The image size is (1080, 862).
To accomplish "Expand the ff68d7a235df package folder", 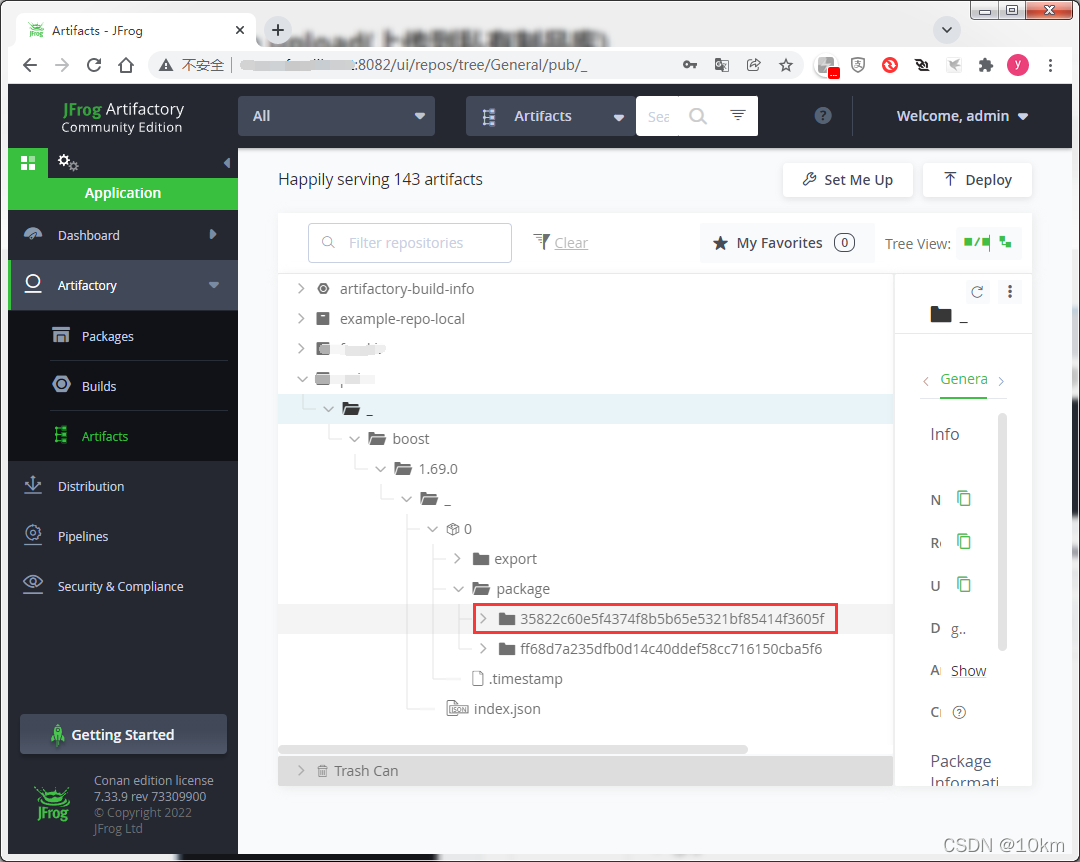I will (x=484, y=649).
